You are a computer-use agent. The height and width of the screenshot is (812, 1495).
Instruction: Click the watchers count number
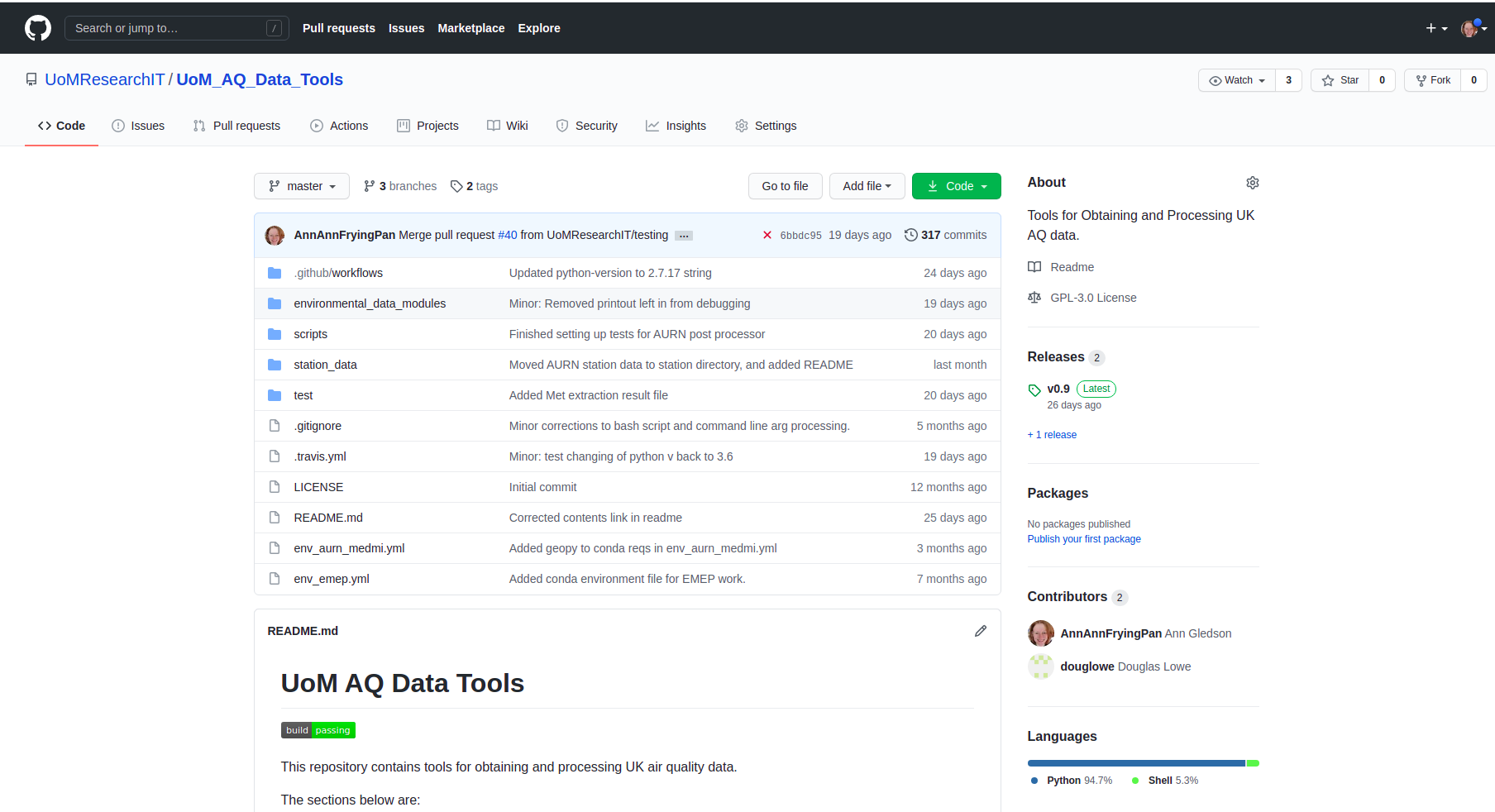(1289, 80)
